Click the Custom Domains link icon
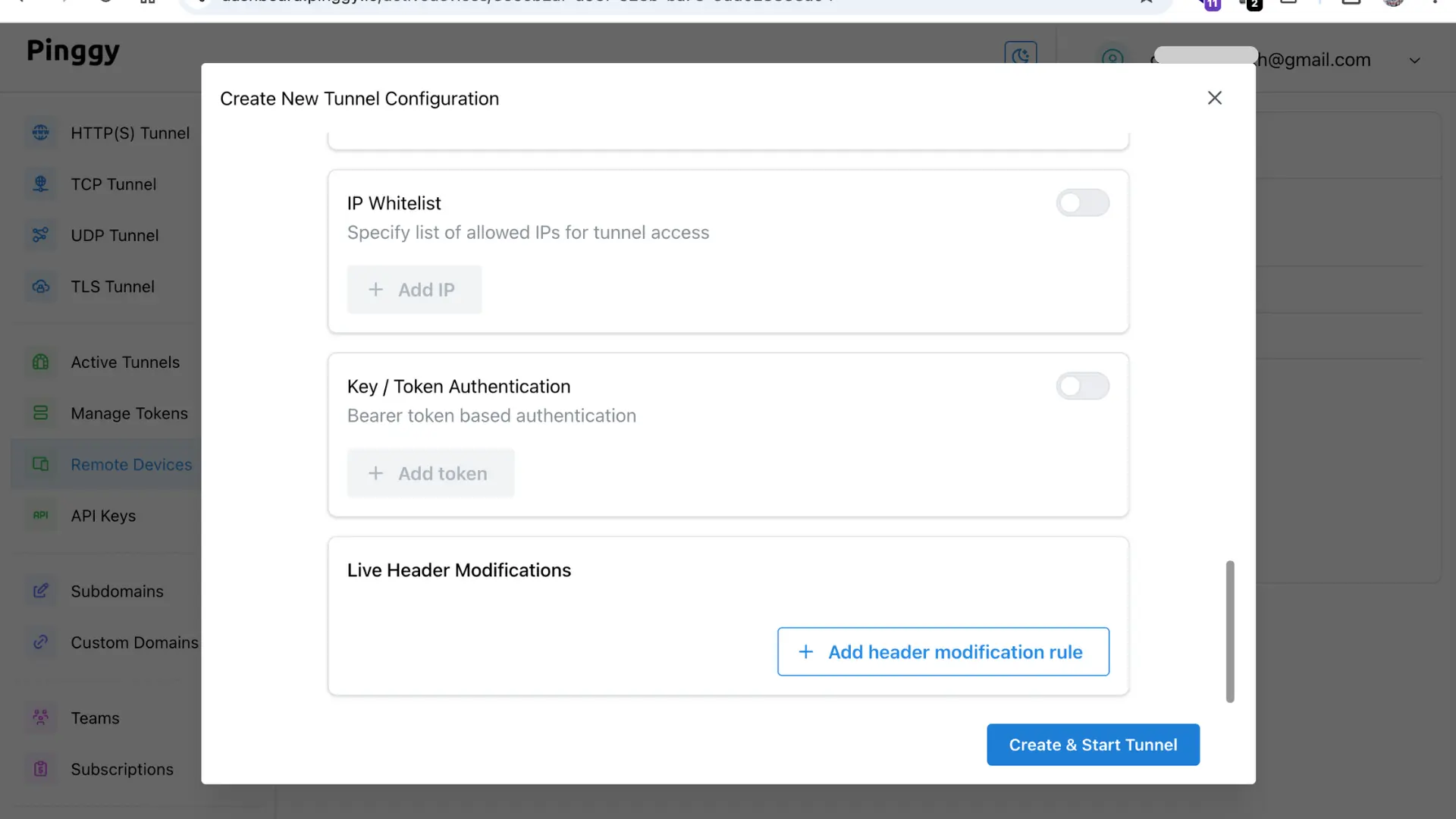 click(41, 642)
